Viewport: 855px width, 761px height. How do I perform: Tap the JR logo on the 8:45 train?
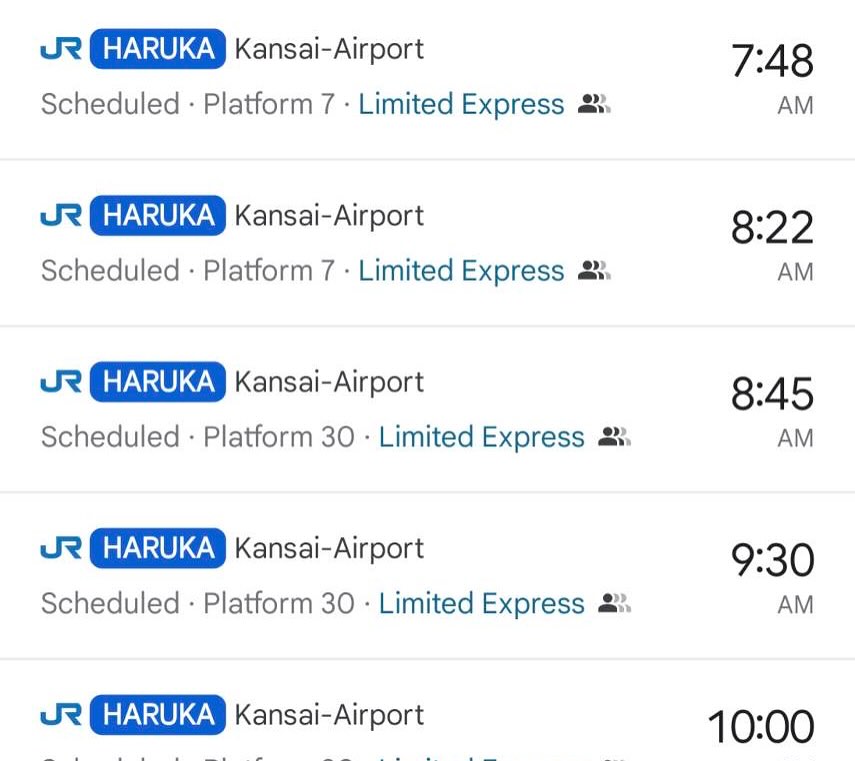tap(61, 382)
